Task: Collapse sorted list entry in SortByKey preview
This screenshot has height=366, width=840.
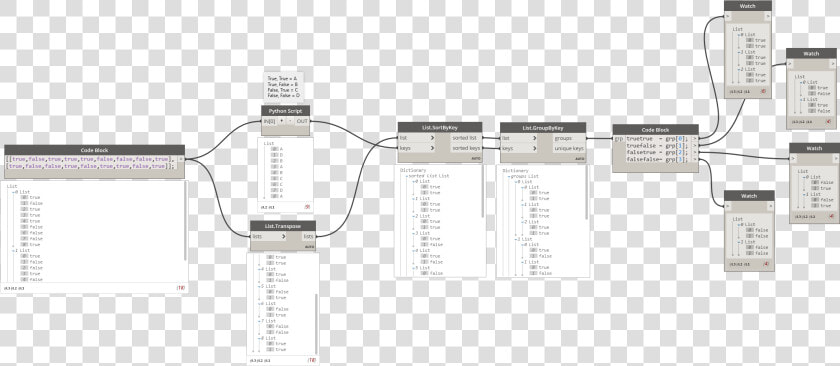Action: (x=407, y=176)
